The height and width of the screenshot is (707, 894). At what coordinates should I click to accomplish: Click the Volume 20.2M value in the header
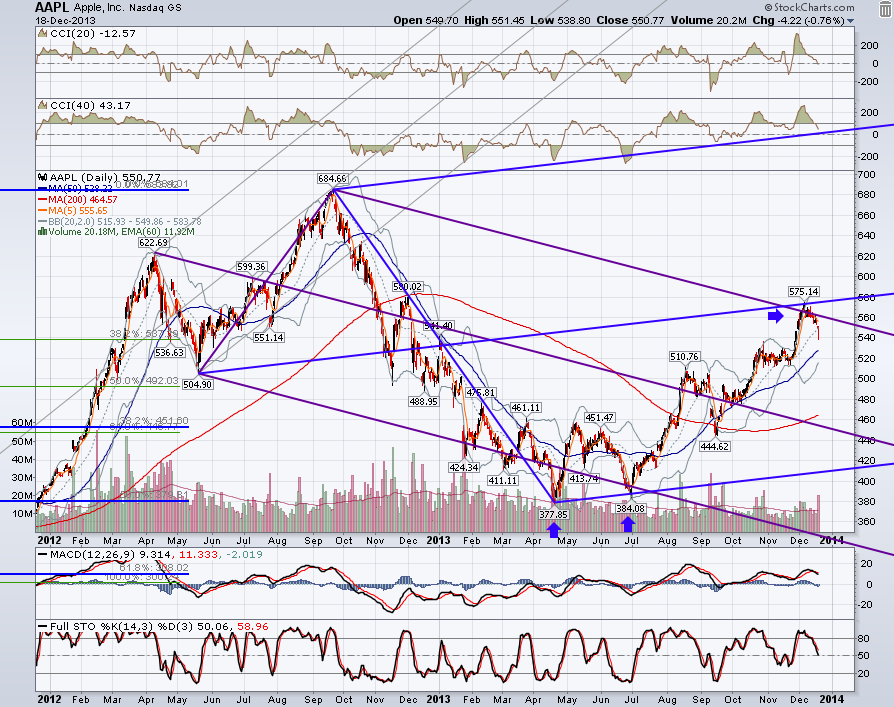tap(709, 21)
